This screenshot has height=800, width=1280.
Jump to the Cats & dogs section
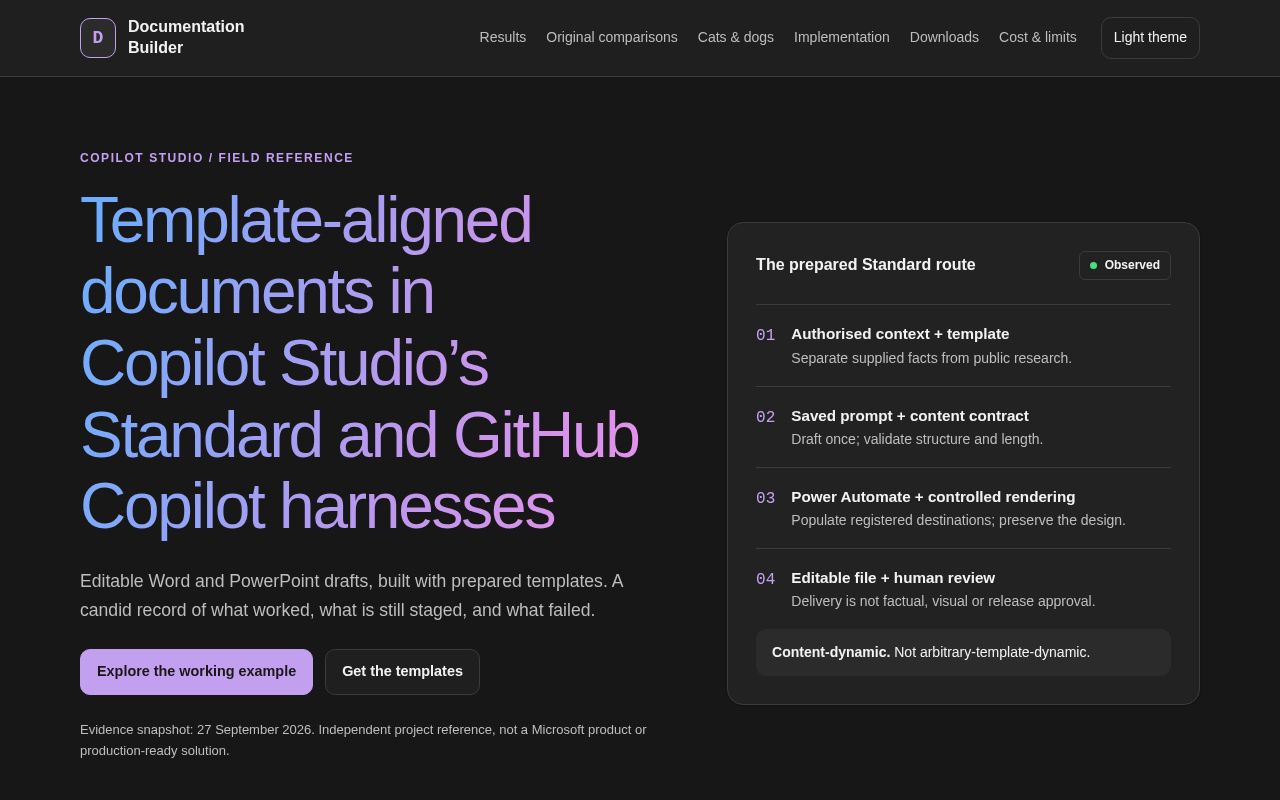pyautogui.click(x=736, y=37)
